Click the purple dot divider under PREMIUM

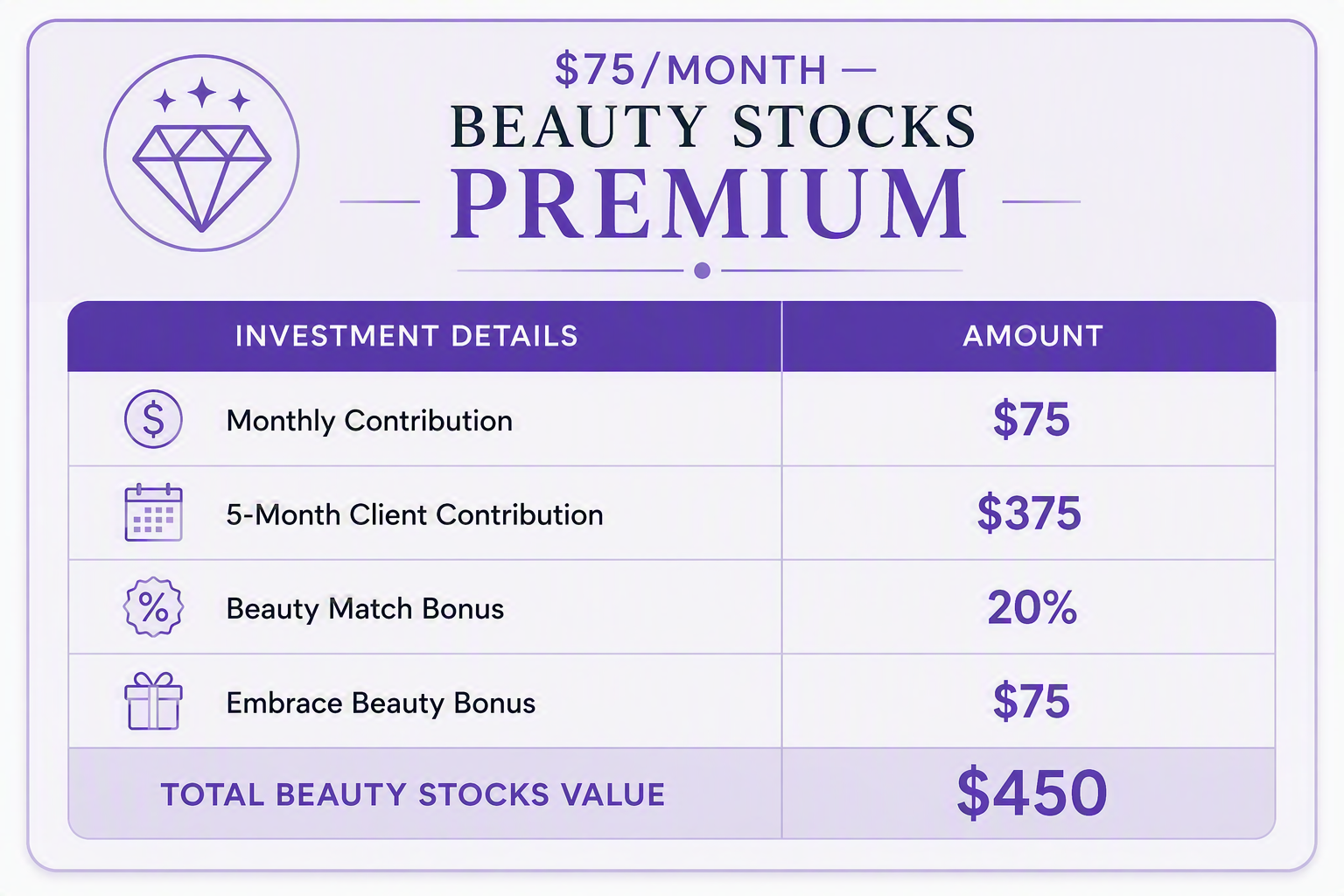tap(702, 270)
